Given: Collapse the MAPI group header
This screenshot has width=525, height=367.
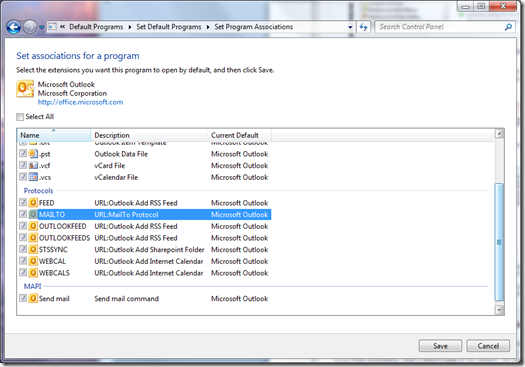Looking at the screenshot, I should point(32,286).
